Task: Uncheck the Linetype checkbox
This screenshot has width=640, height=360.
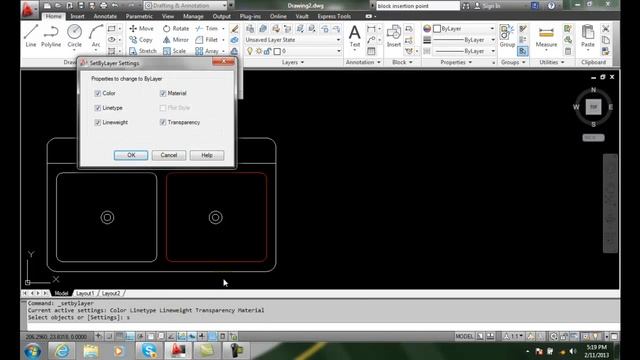Action: click(x=98, y=108)
